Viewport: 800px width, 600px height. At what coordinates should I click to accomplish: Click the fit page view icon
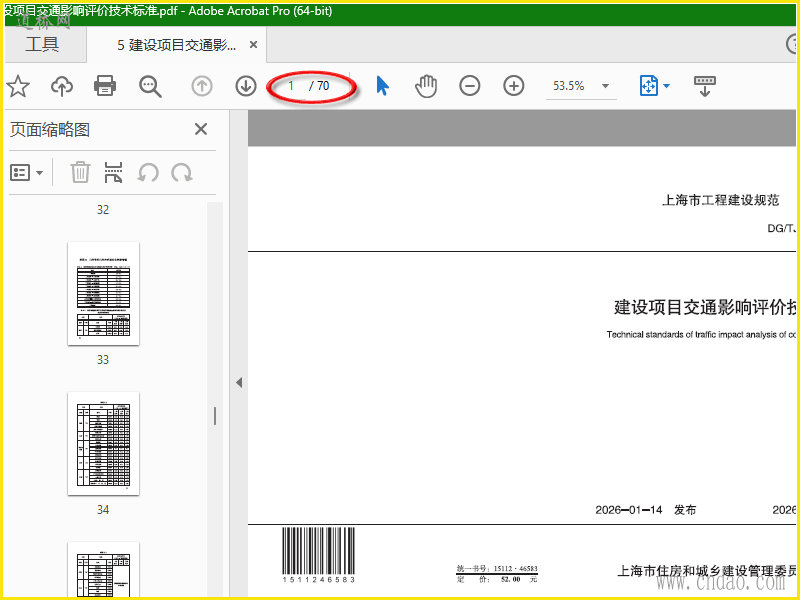coord(648,86)
